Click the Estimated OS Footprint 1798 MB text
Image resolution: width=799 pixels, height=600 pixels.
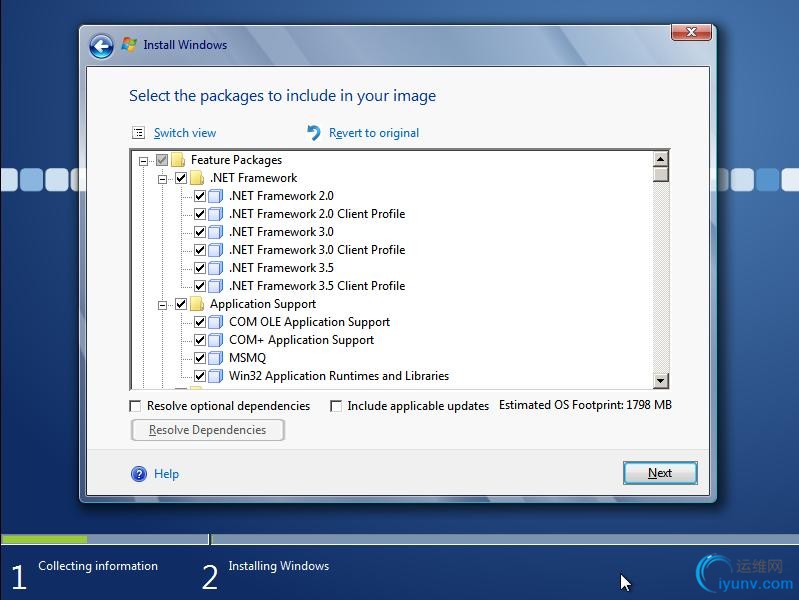[x=585, y=405]
